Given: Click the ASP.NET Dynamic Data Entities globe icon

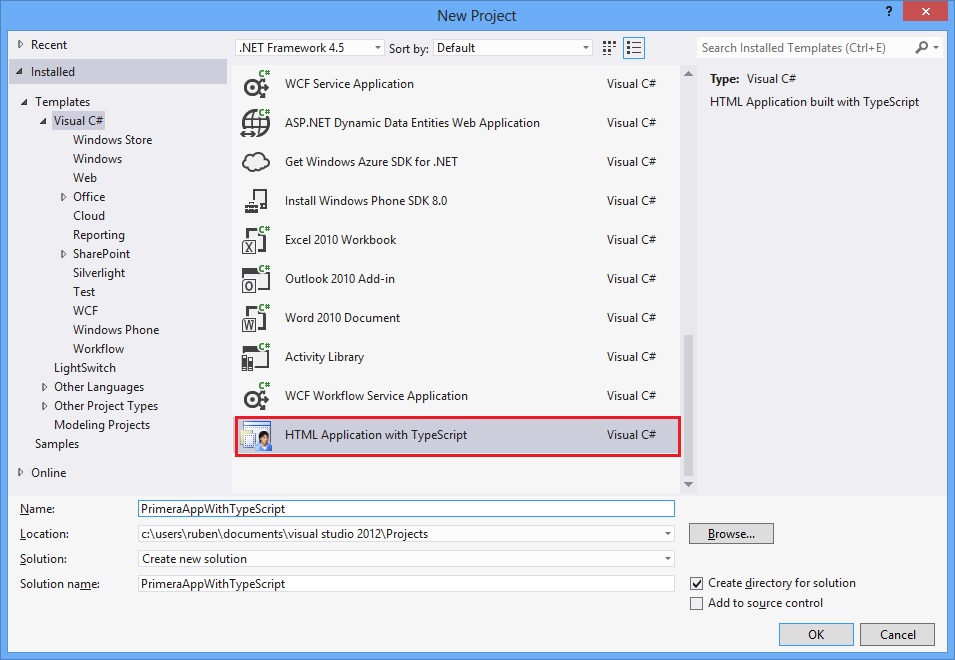Looking at the screenshot, I should (256, 123).
